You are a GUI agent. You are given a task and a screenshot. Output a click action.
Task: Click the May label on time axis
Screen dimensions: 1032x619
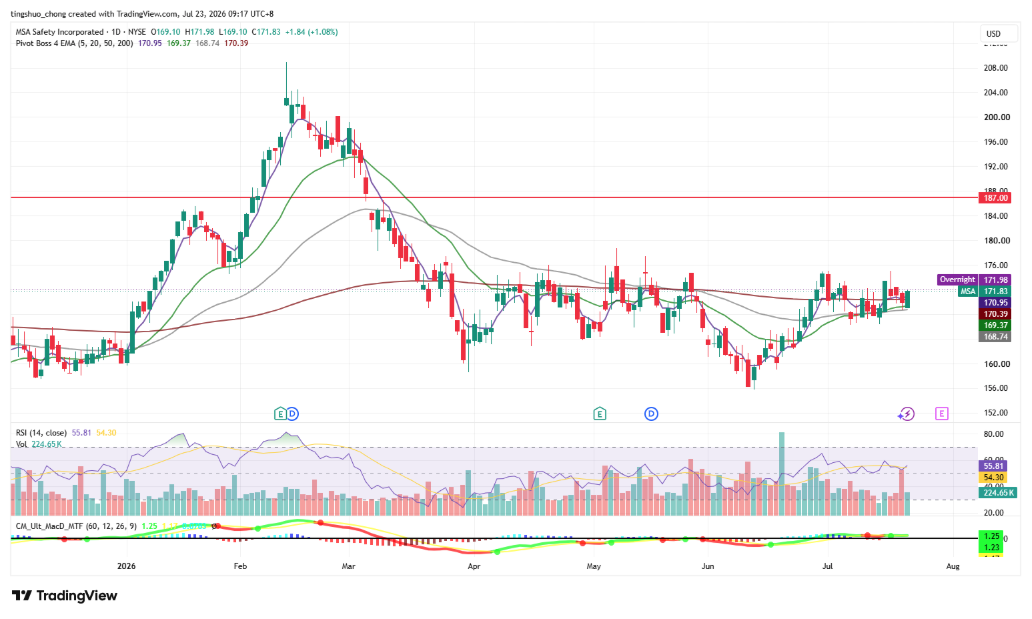pos(594,566)
